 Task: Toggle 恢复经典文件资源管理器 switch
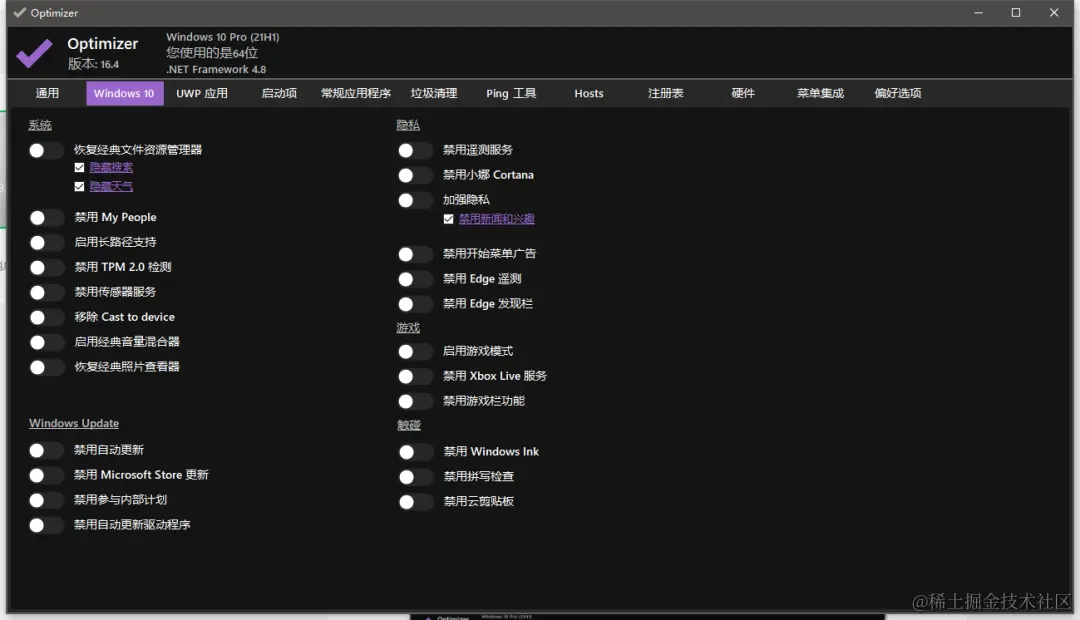tap(45, 150)
